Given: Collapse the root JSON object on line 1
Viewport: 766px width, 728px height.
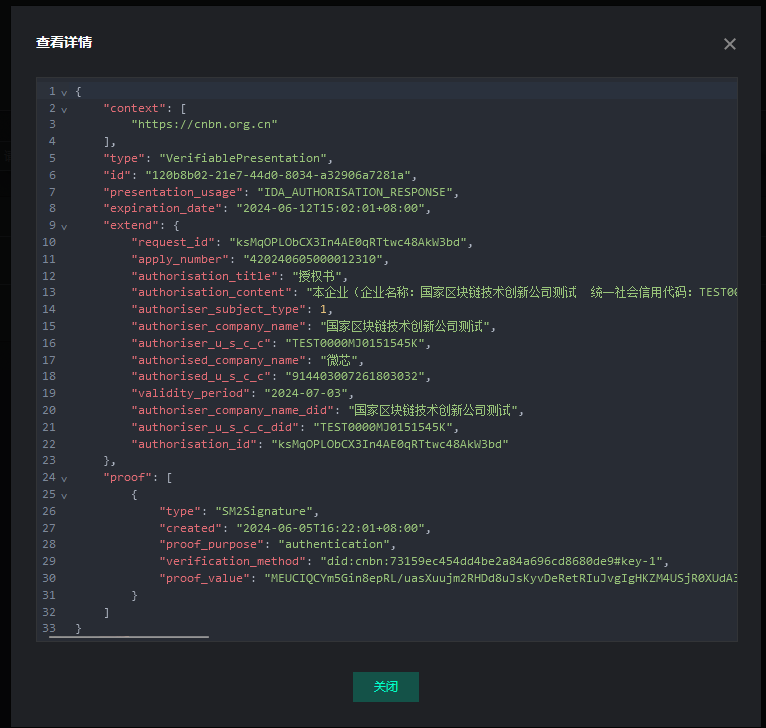Looking at the screenshot, I should click(64, 92).
